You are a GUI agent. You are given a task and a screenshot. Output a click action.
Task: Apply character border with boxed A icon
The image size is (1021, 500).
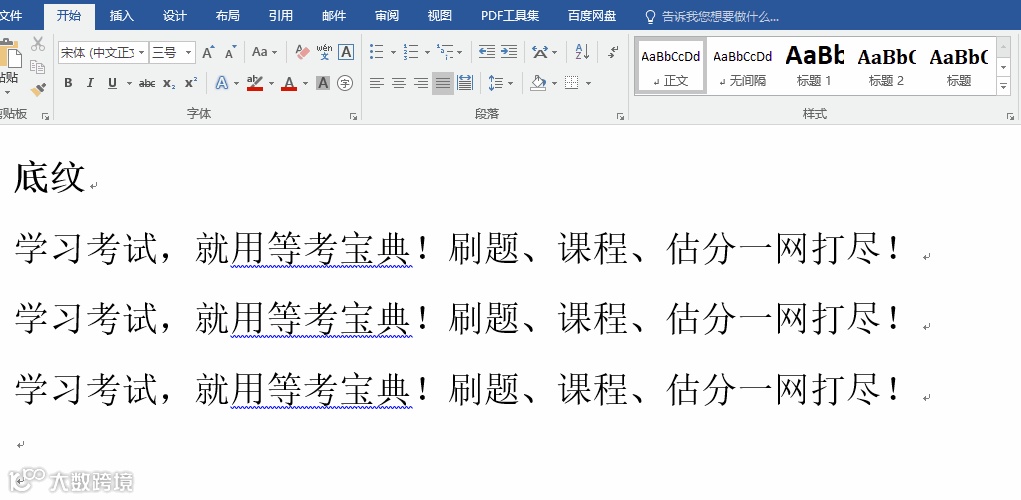coord(346,52)
